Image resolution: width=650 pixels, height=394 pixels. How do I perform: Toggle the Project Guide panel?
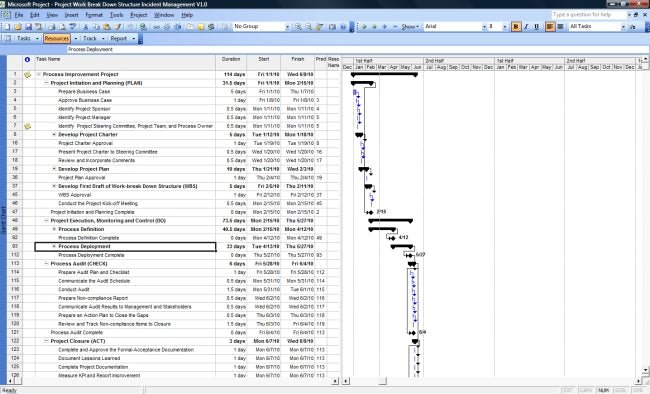point(7,39)
